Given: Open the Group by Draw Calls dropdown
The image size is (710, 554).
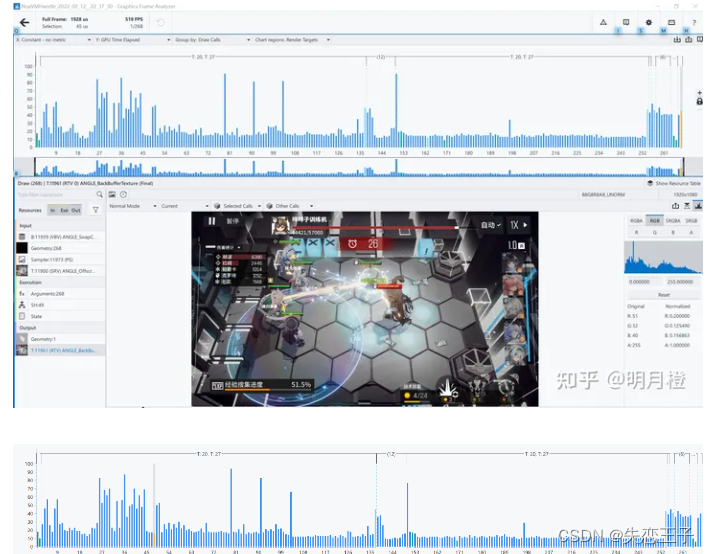Looking at the screenshot, I should pos(213,40).
